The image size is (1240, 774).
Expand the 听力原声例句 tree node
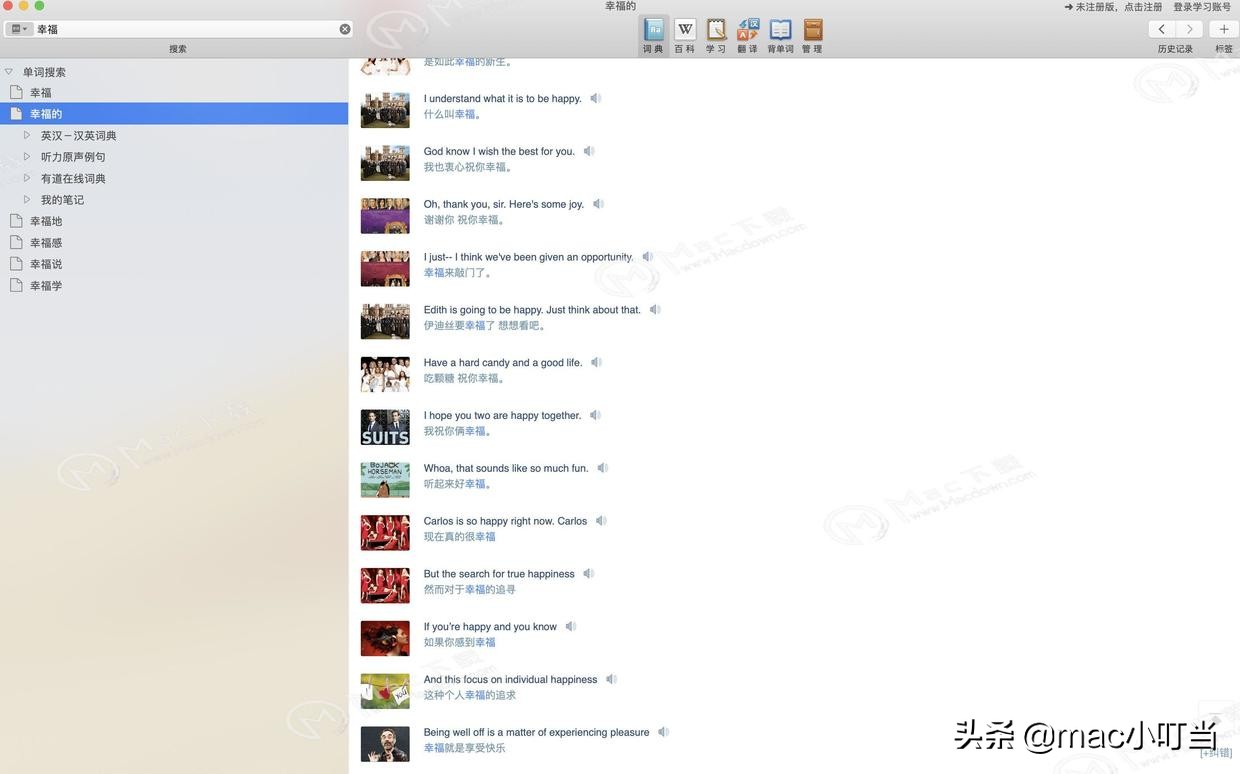pyautogui.click(x=27, y=157)
